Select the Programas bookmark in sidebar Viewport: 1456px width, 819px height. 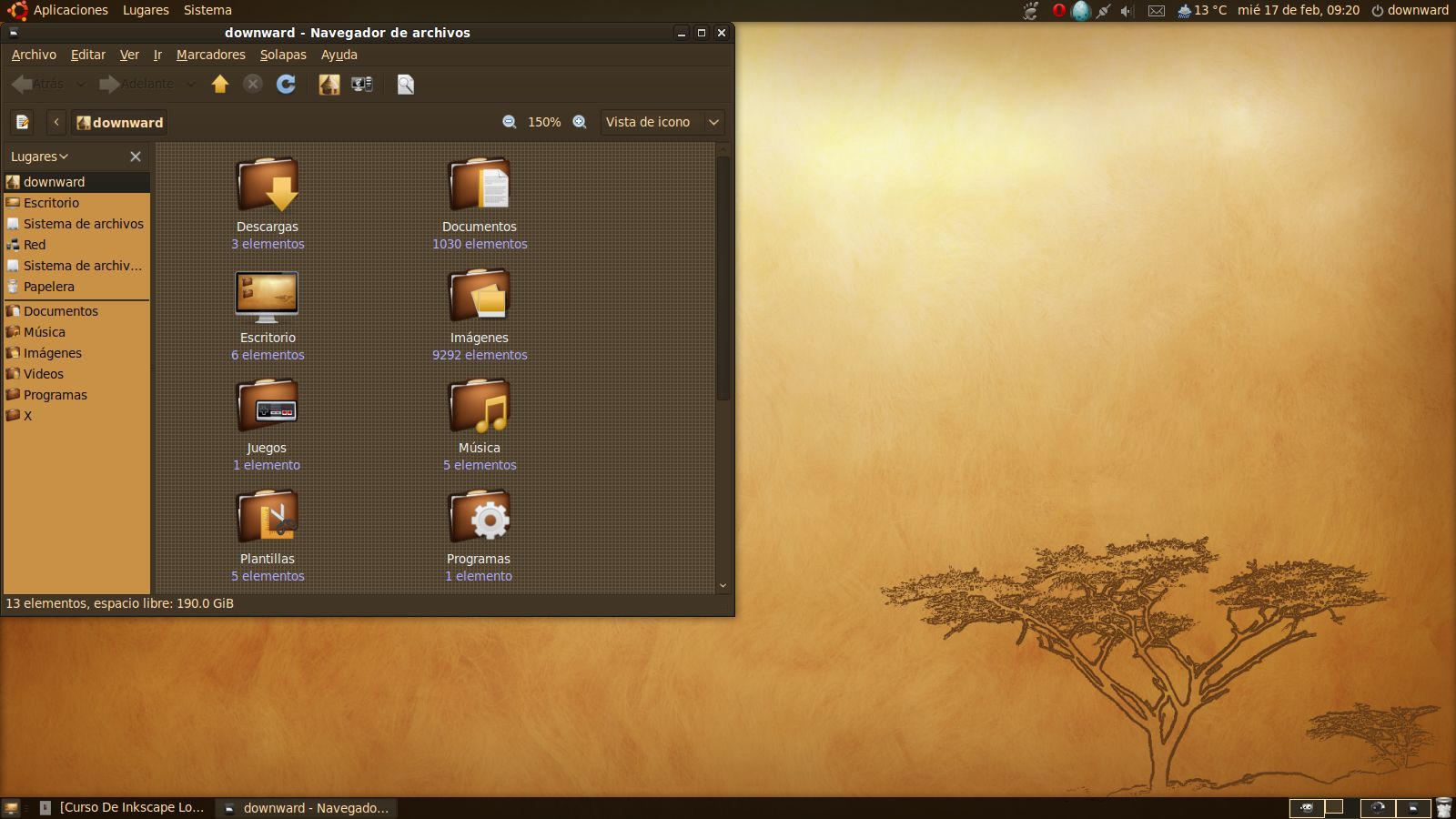(x=77, y=395)
